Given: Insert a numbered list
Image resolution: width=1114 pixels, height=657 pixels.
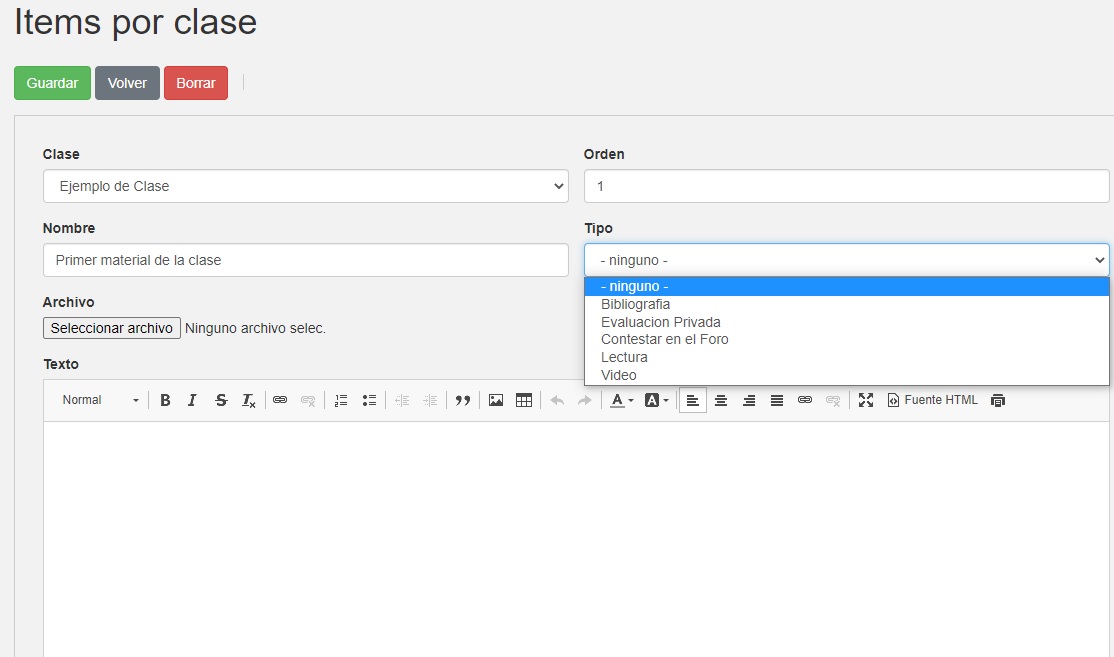Looking at the screenshot, I should (341, 400).
